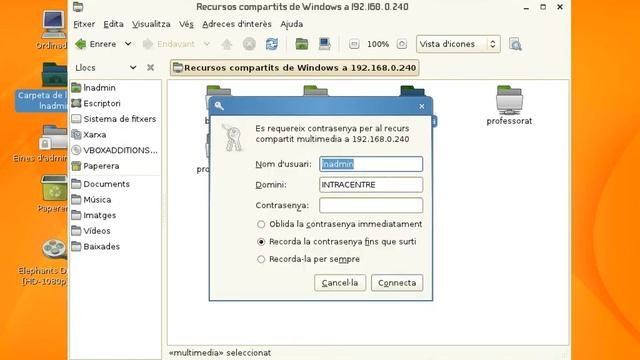Click the Endavant forward button
This screenshot has width=640, height=360.
point(168,44)
